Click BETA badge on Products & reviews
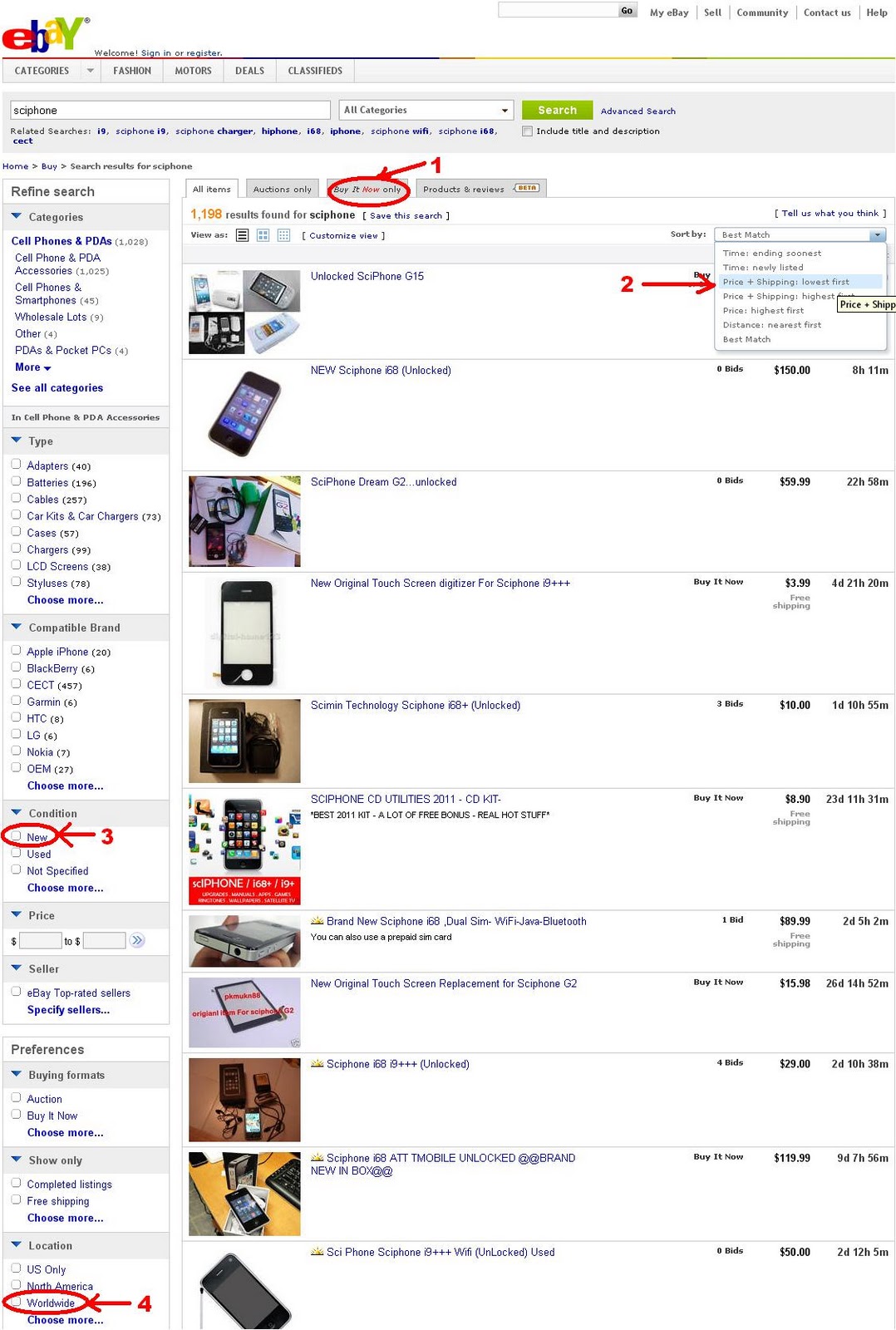896x1330 pixels. tap(527, 189)
